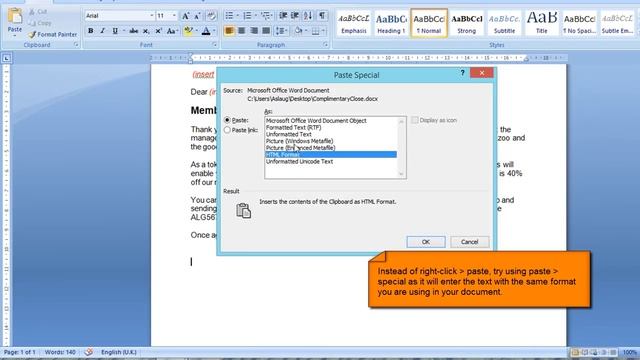Viewport: 640px width, 360px height.
Task: Apply the Title style
Action: click(542, 23)
